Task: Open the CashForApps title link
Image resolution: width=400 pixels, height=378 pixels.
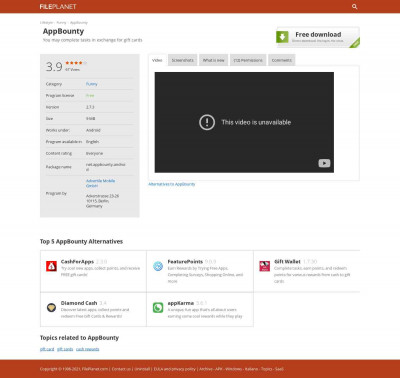Action: click(x=77, y=262)
